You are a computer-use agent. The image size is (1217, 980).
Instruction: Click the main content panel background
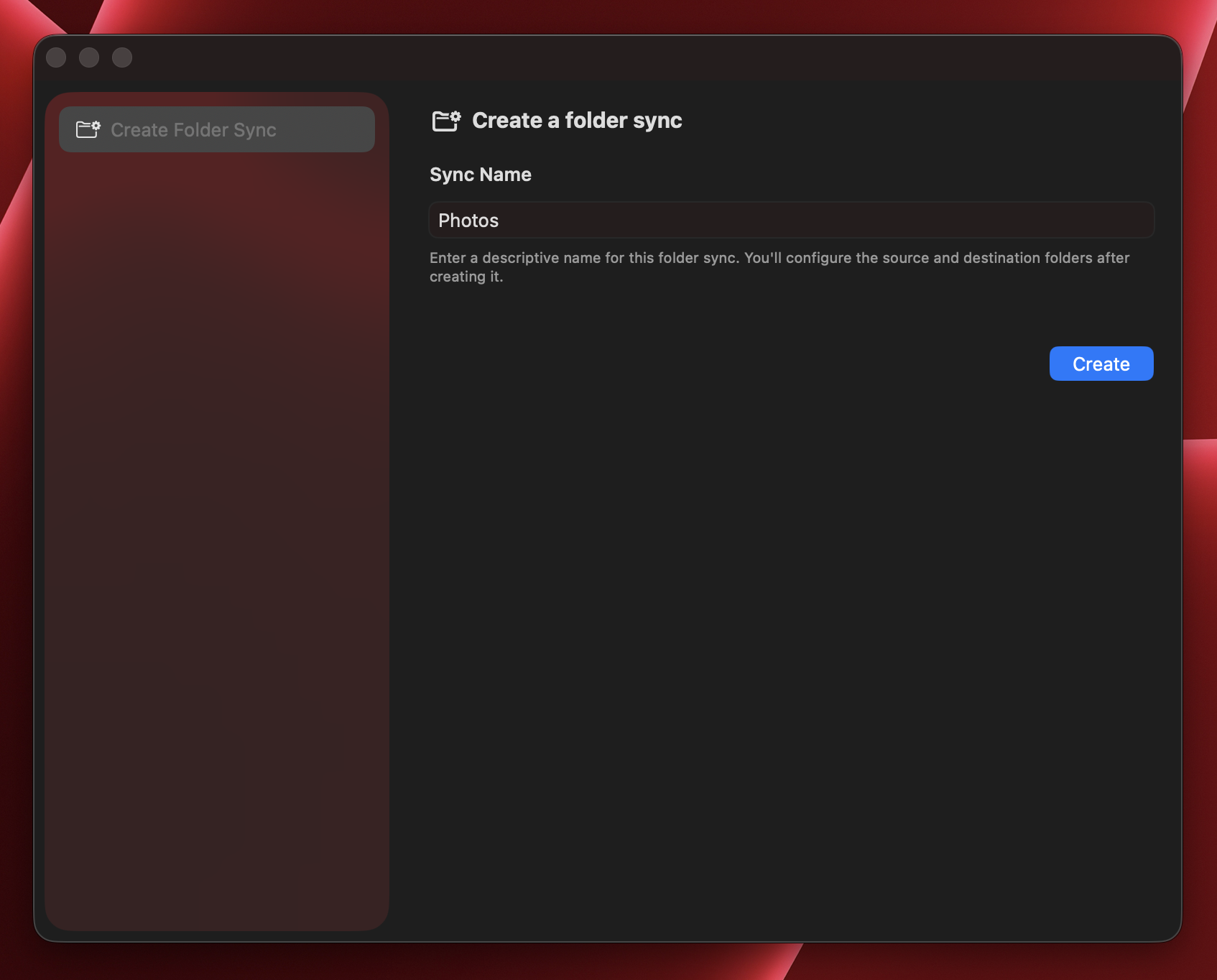790,647
